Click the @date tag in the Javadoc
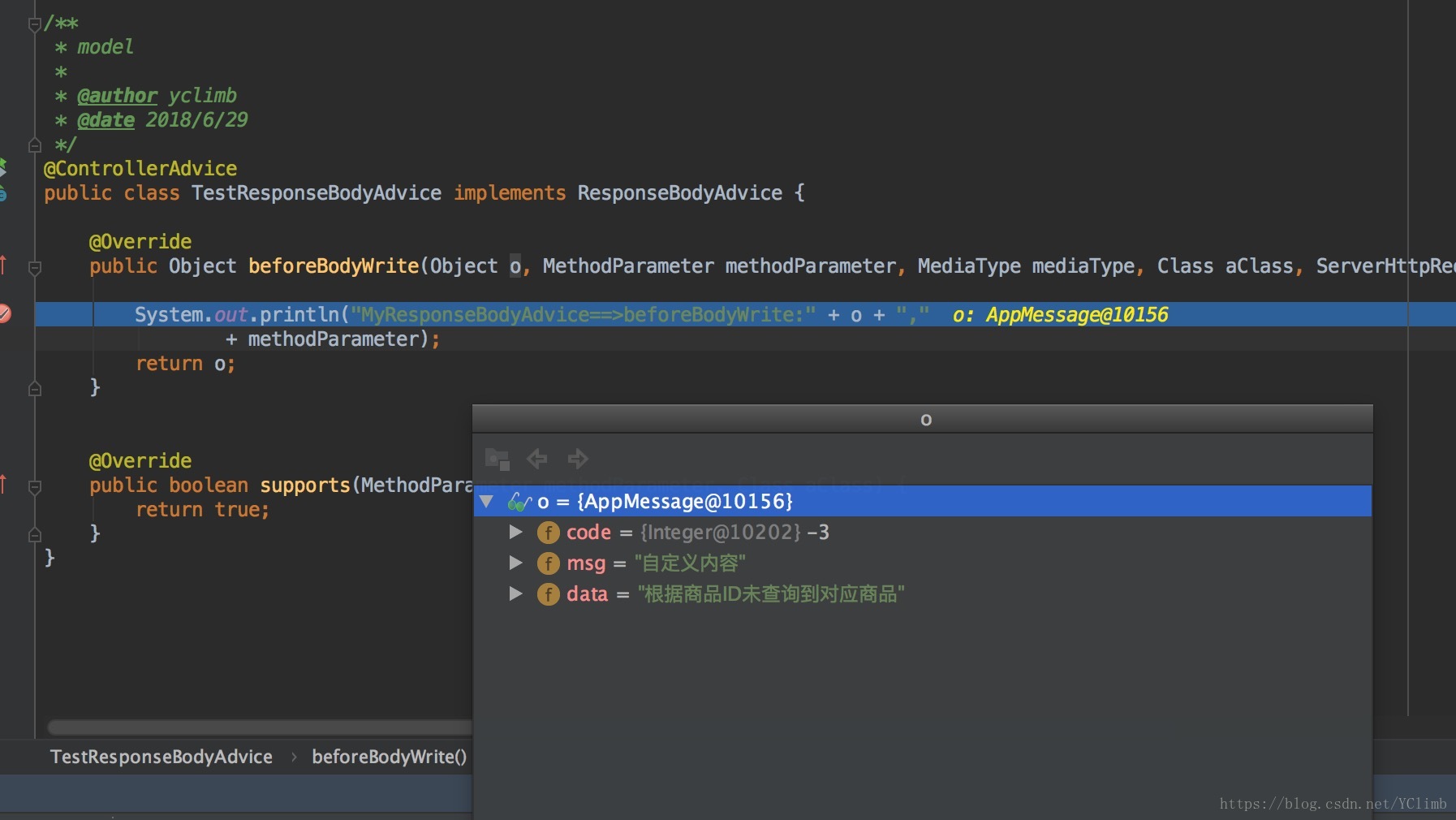The height and width of the screenshot is (820, 1456). click(106, 120)
